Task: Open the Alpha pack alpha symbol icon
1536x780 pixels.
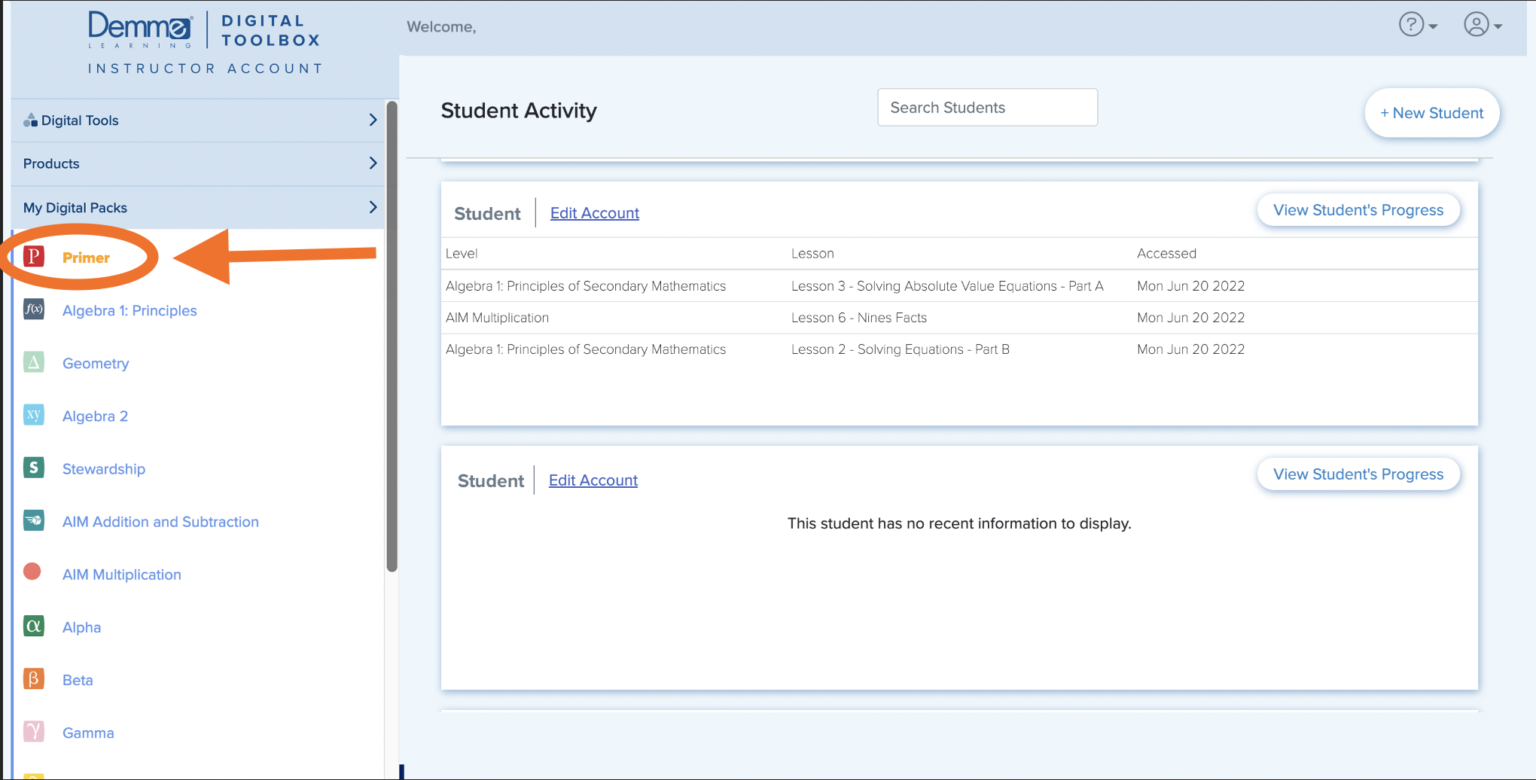Action: (x=34, y=627)
